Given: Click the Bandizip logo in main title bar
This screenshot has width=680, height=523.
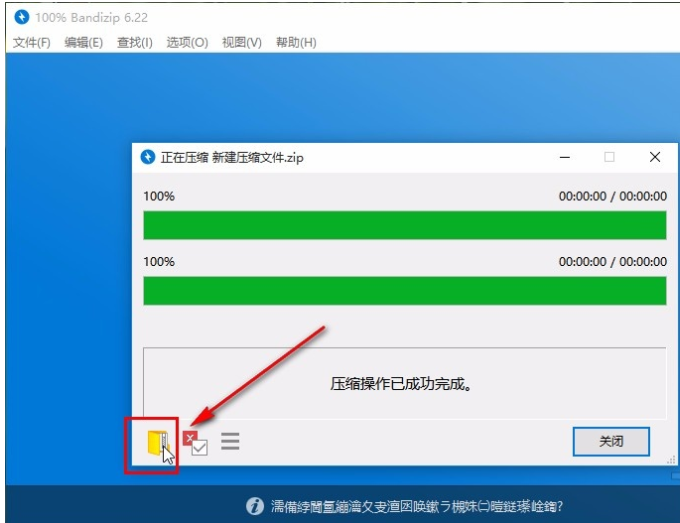Looking at the screenshot, I should tap(22, 17).
